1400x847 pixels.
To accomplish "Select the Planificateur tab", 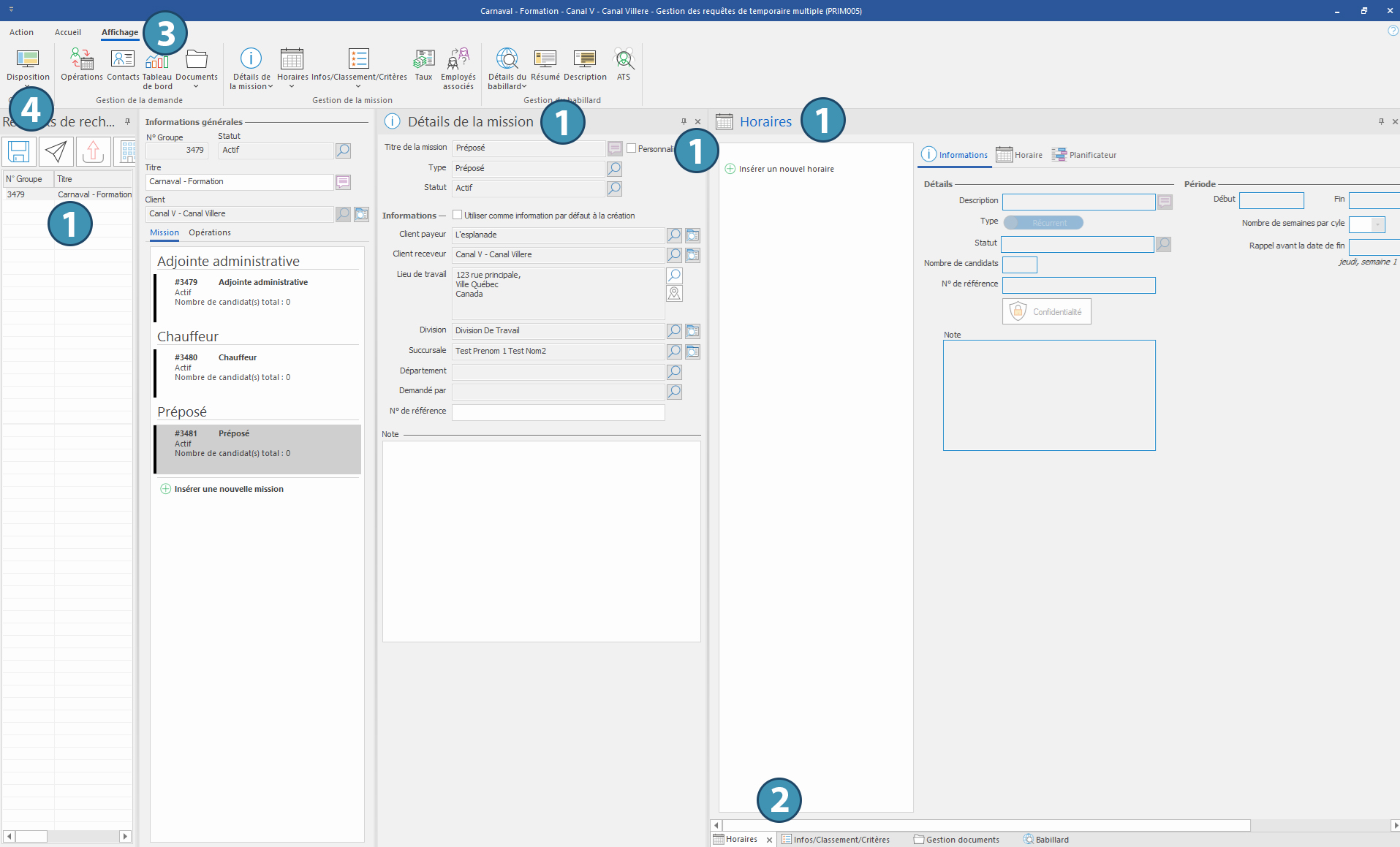I will point(1084,155).
